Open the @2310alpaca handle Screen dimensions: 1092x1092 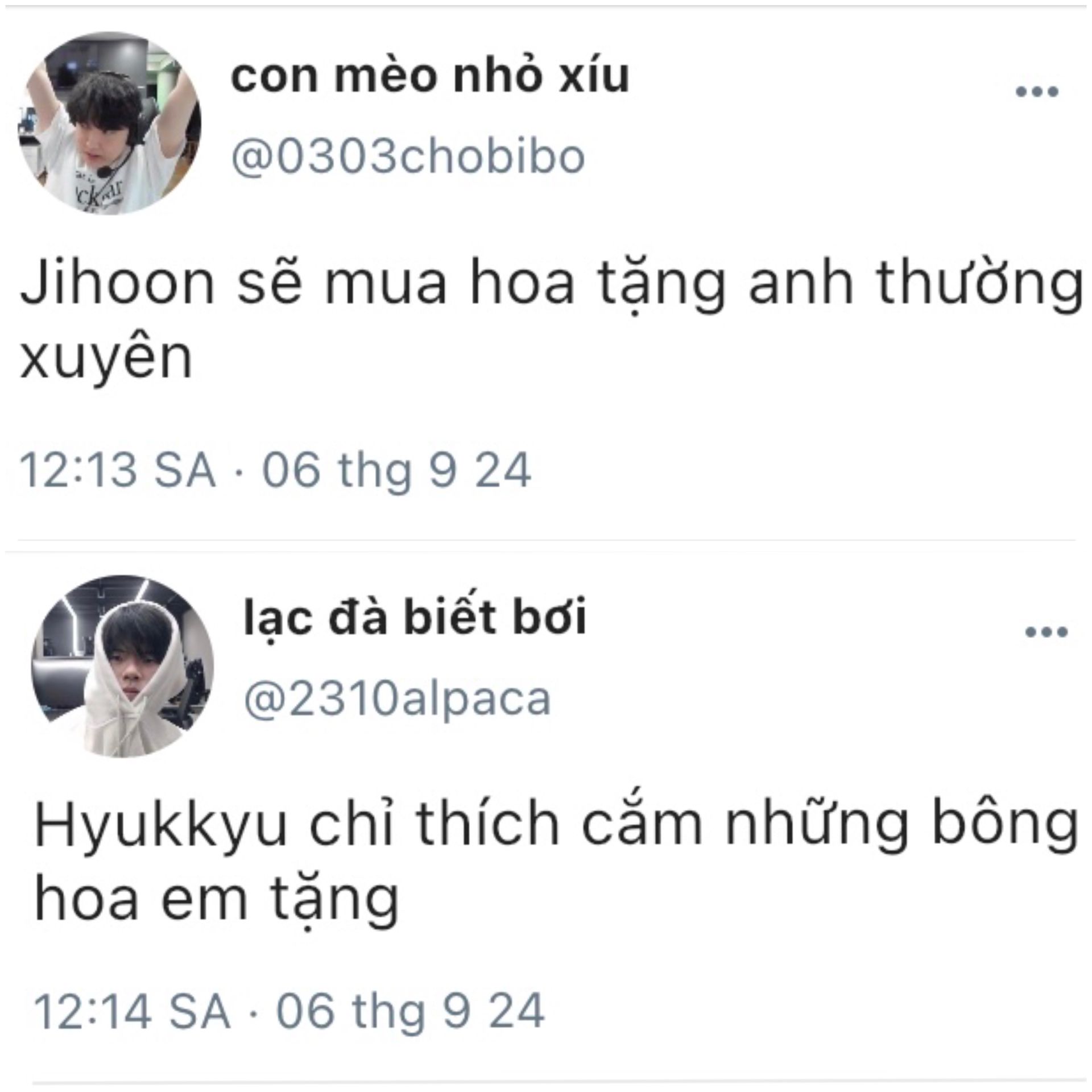pyautogui.click(x=398, y=698)
